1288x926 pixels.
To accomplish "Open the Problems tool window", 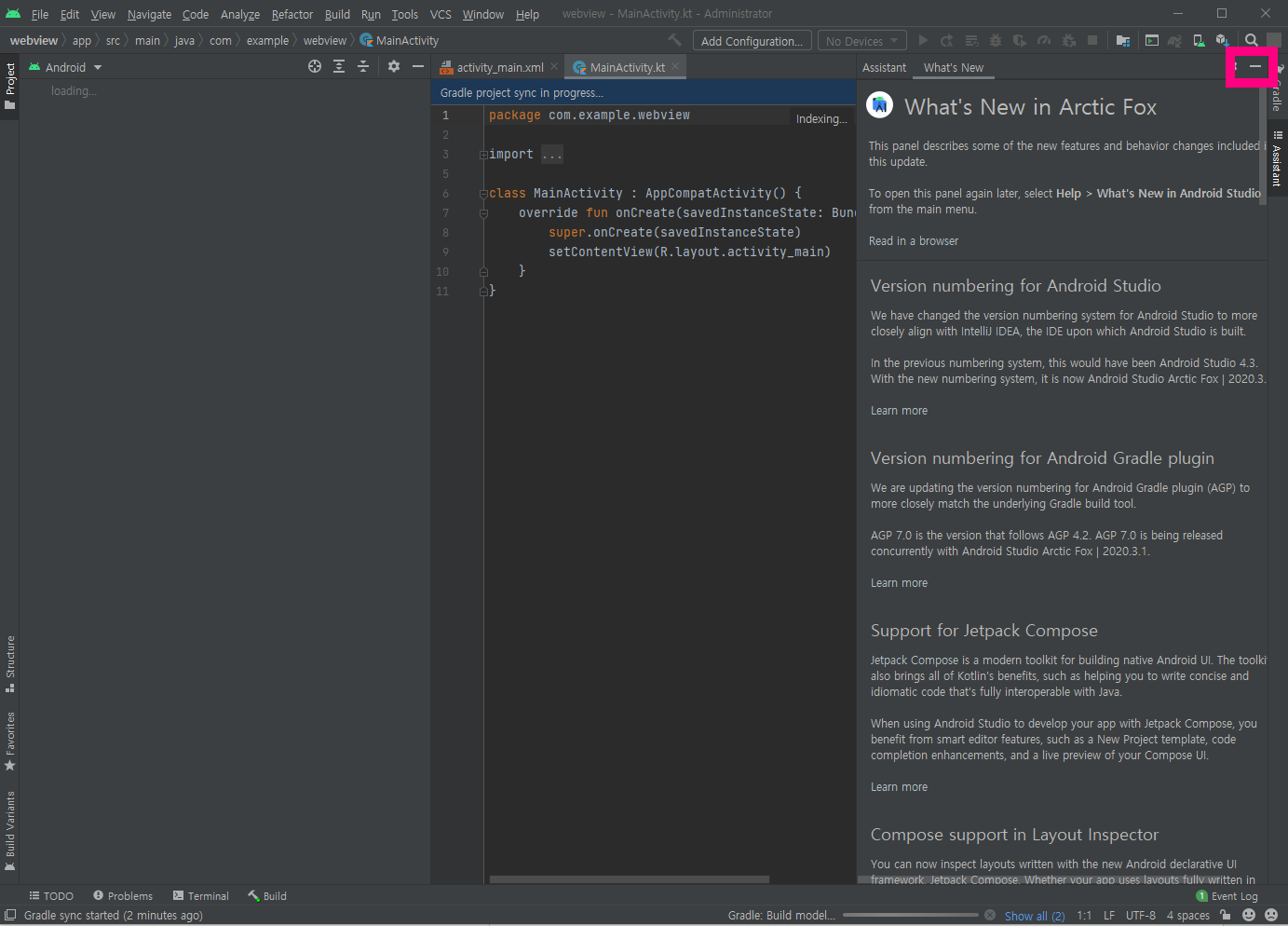I will point(122,896).
